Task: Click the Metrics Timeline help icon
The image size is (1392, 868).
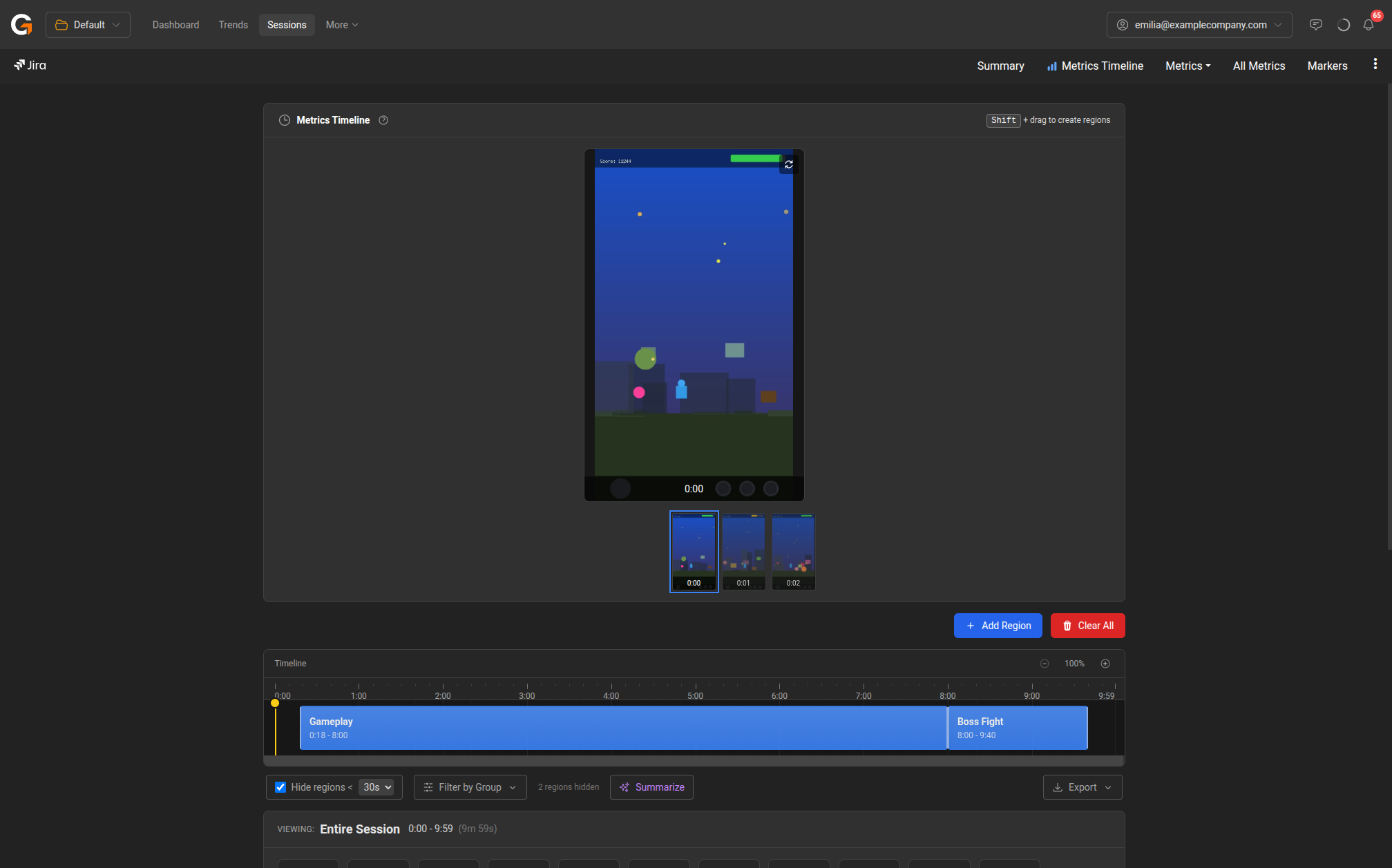Action: (x=383, y=120)
